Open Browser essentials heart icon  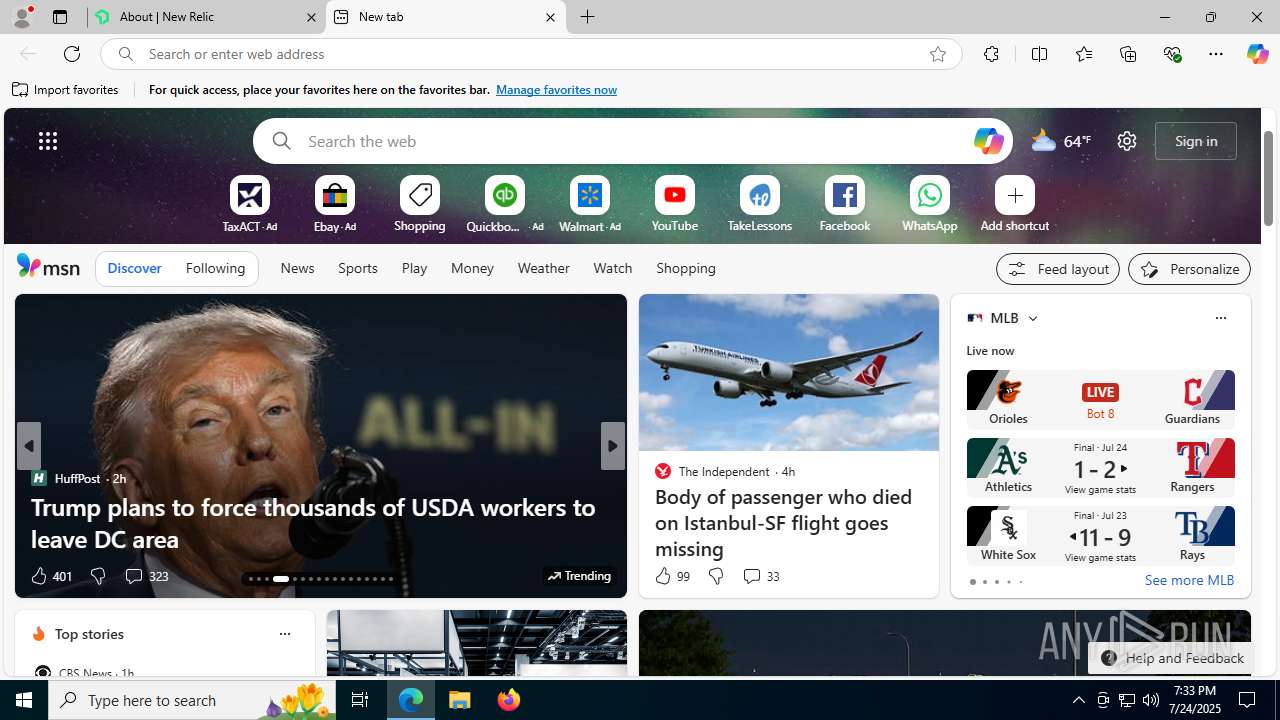click(x=1172, y=54)
